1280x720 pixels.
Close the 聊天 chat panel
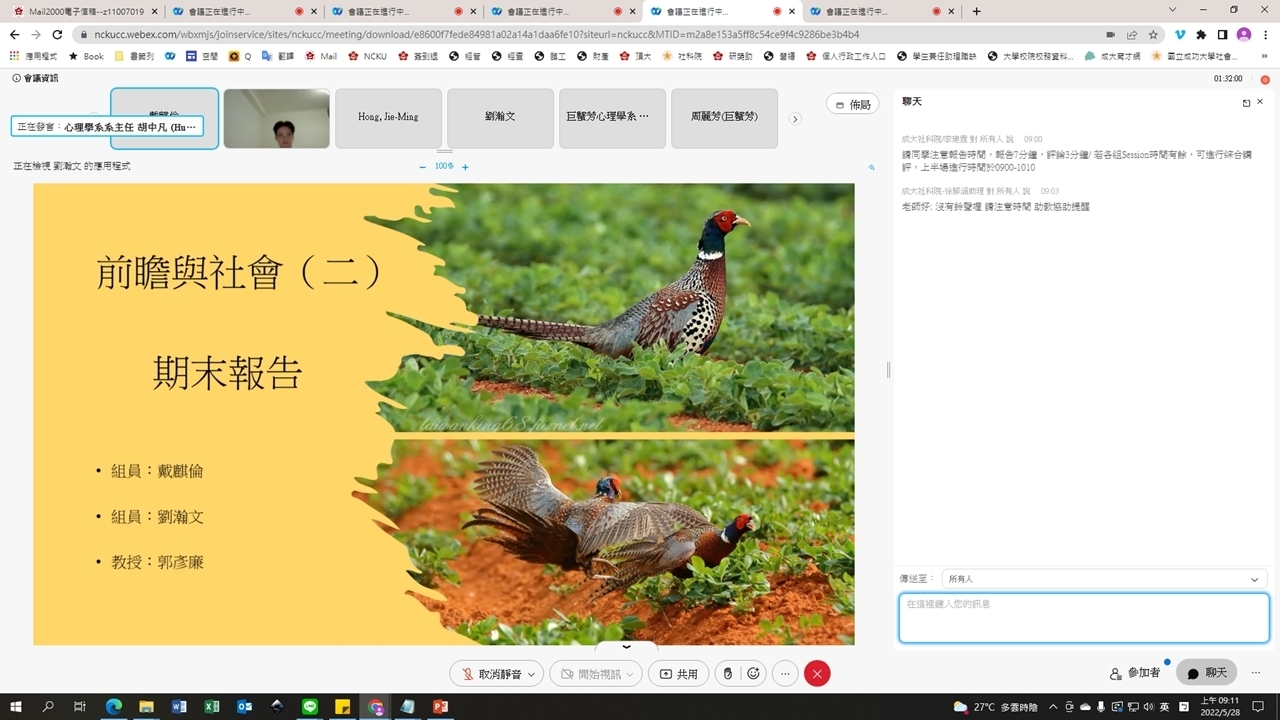[x=1260, y=102]
